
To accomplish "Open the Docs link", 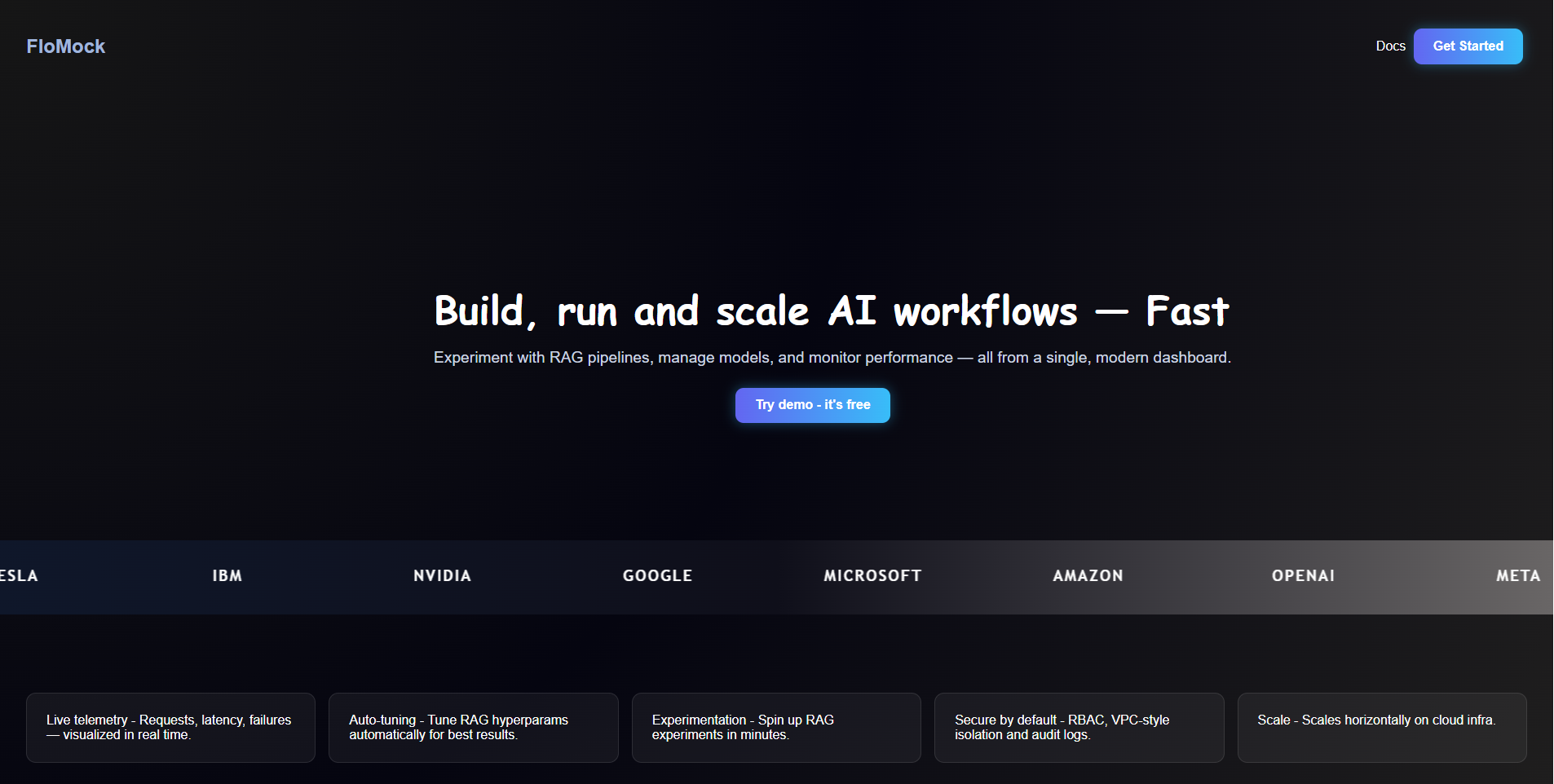I will 1390,46.
